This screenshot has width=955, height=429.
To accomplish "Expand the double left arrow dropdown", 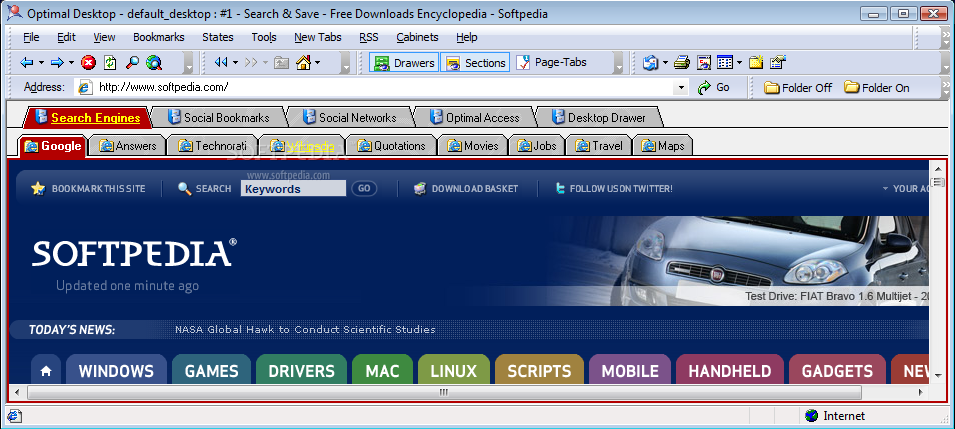I will pos(235,62).
